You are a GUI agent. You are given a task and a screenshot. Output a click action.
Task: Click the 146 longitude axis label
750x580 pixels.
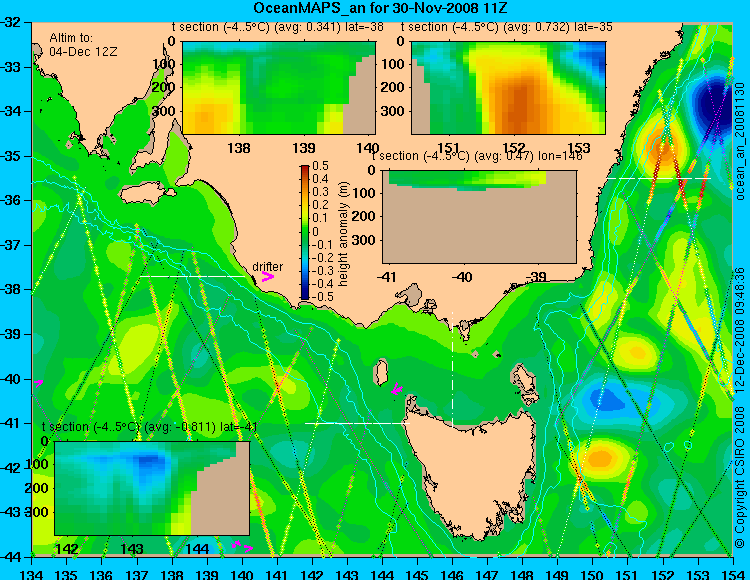pyautogui.click(x=452, y=573)
